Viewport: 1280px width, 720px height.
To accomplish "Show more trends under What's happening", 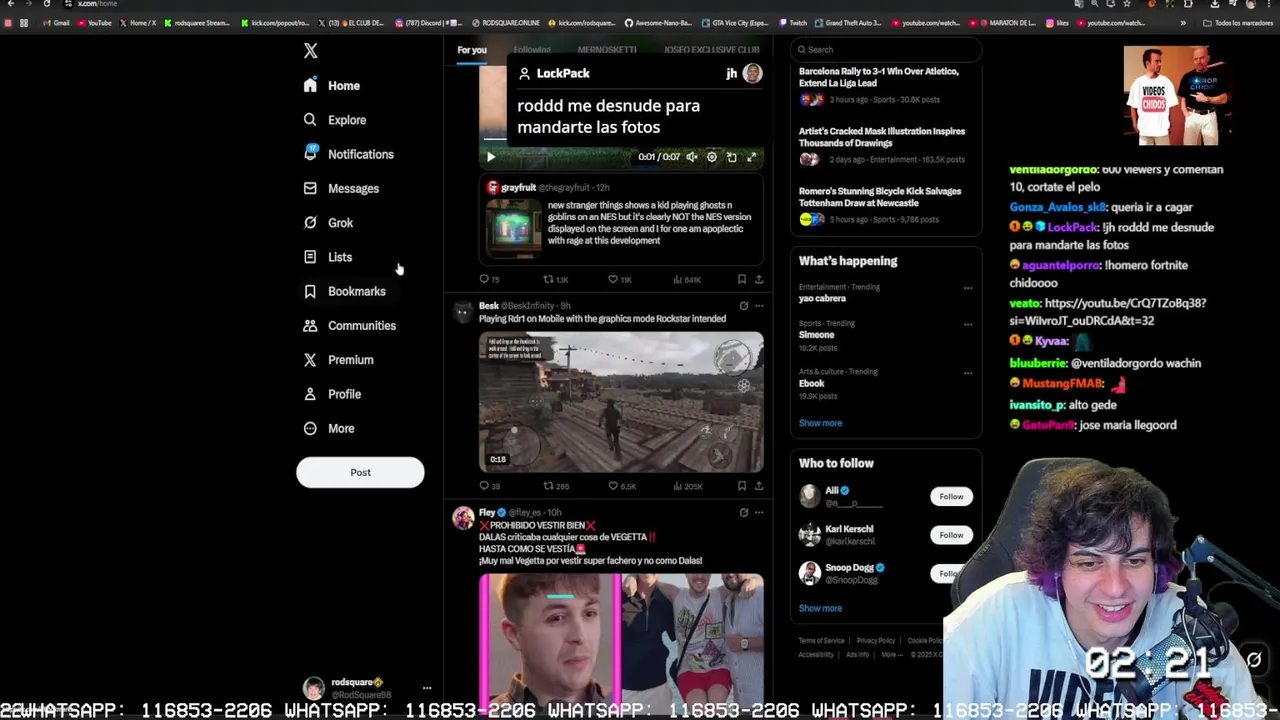I will coord(820,423).
